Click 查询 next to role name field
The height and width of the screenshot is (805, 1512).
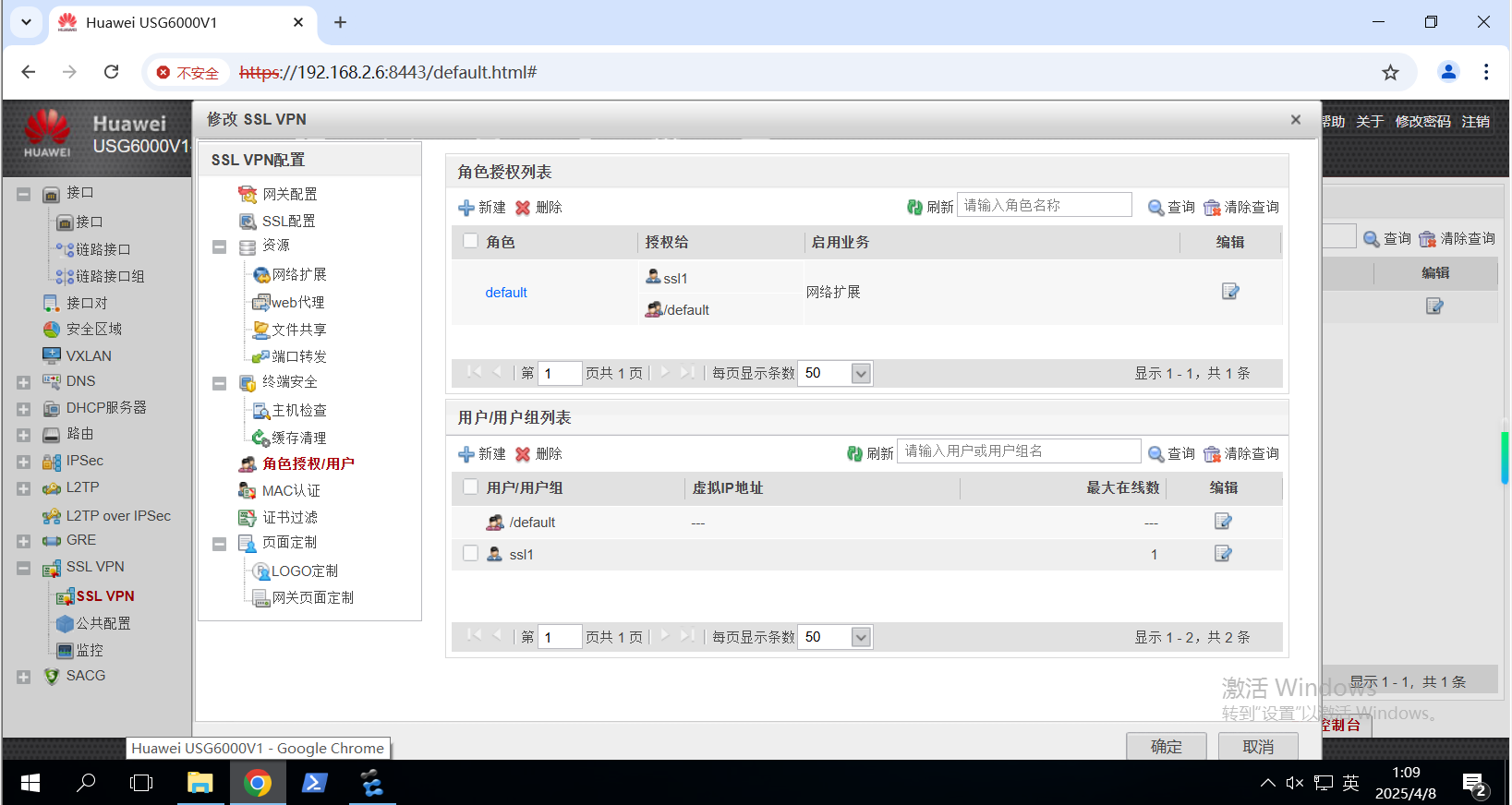[1171, 208]
